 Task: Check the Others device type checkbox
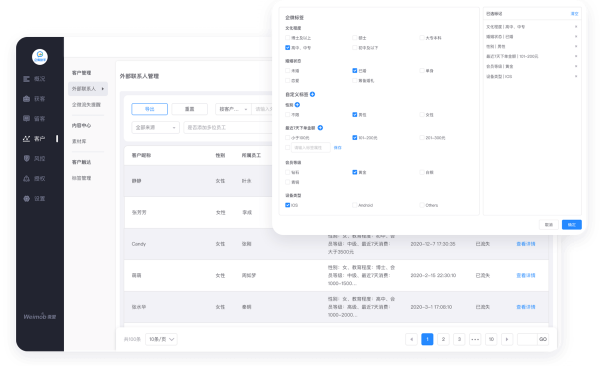pyautogui.click(x=422, y=205)
